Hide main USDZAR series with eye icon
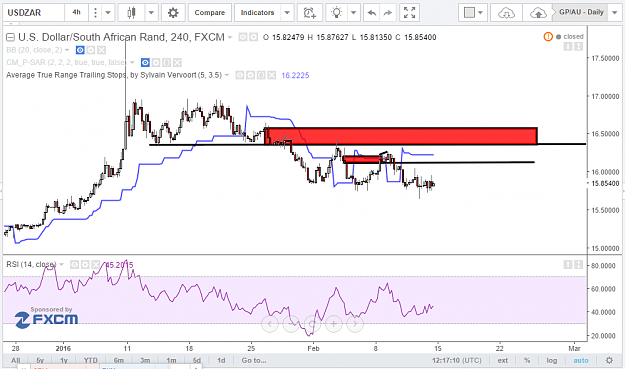 coord(243,37)
